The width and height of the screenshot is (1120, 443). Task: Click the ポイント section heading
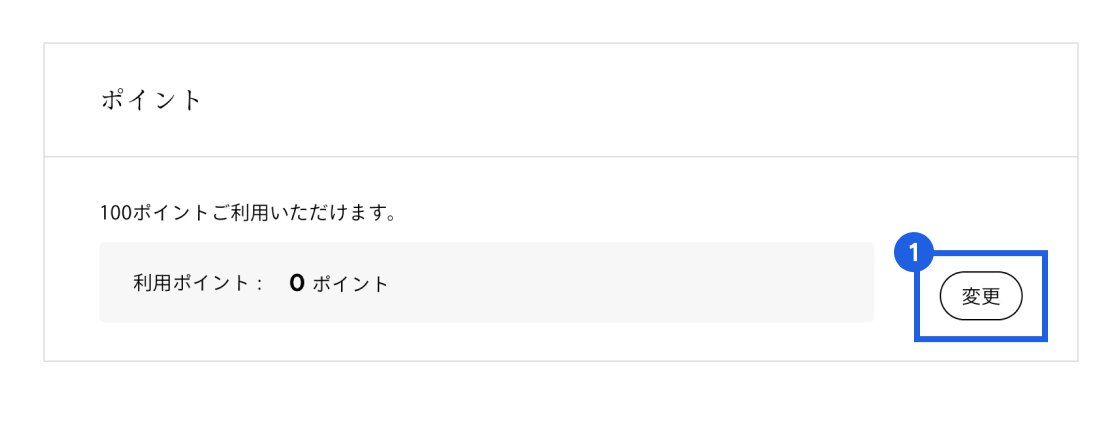pyautogui.click(x=151, y=101)
